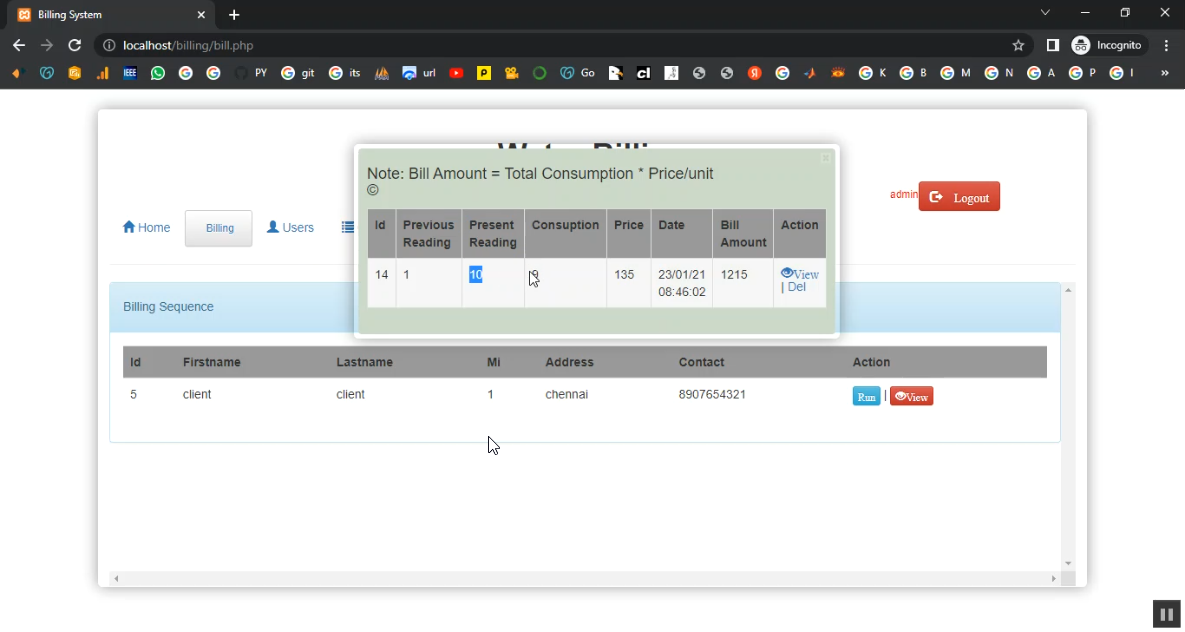Click the red Logout button
The image size is (1185, 632).
pos(959,197)
